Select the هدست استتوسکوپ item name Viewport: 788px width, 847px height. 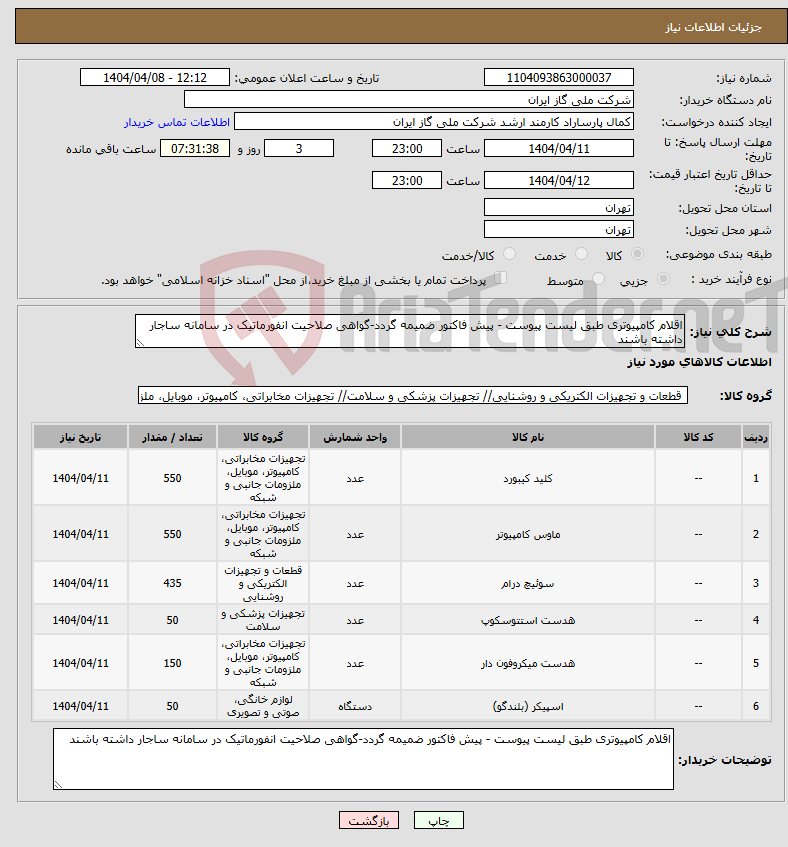click(x=528, y=620)
